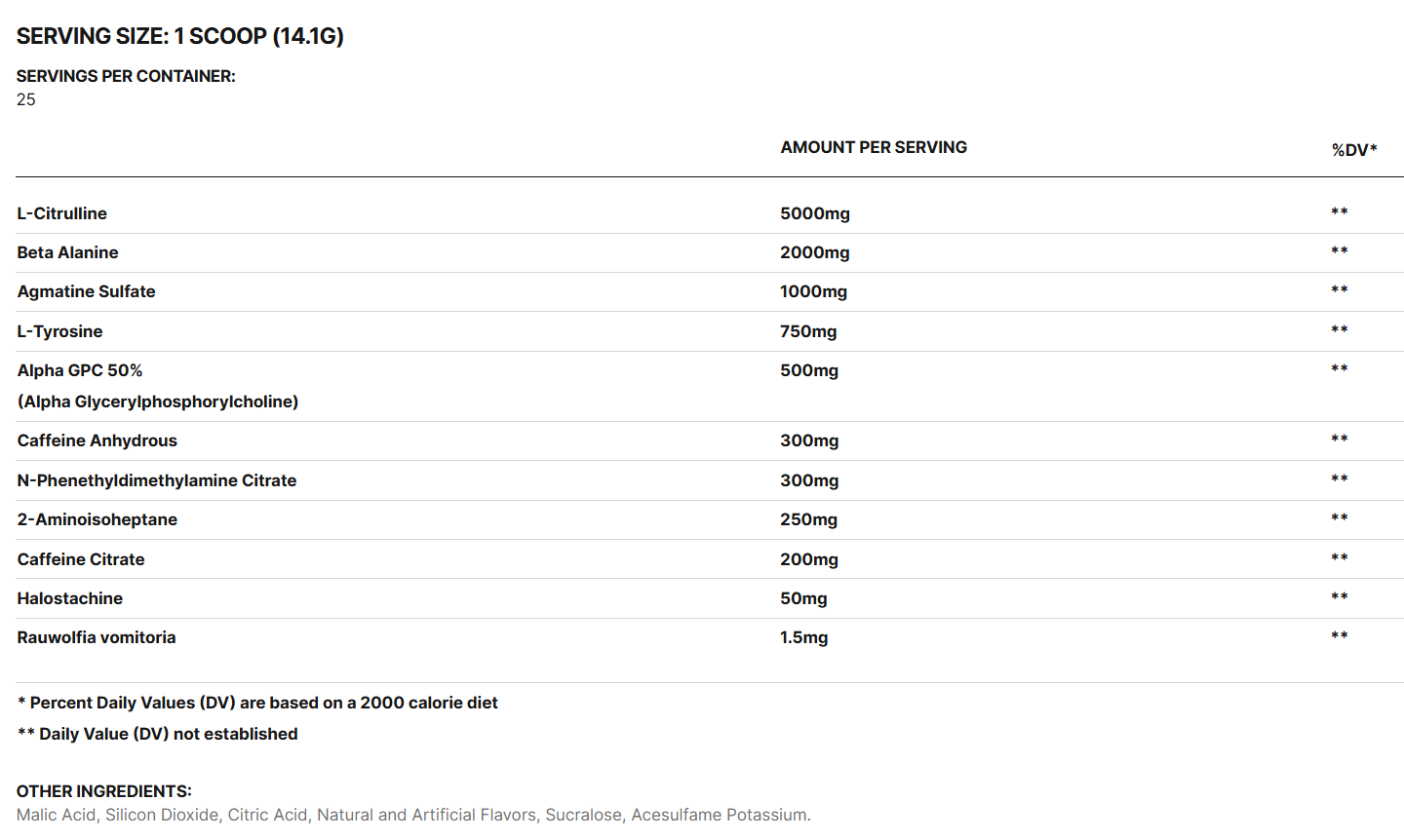The height and width of the screenshot is (840, 1404).
Task: Click the Halostachine 50mg amount
Action: (x=803, y=598)
